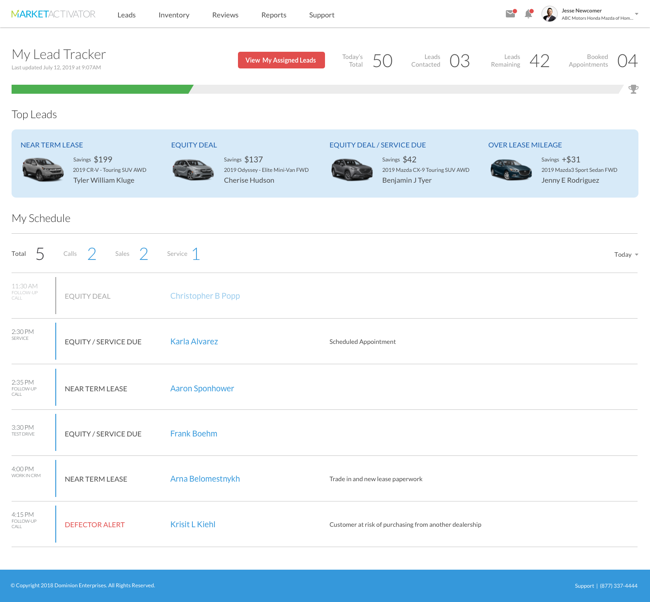Click the notifications bell icon
The width and height of the screenshot is (650, 602).
tap(529, 14)
